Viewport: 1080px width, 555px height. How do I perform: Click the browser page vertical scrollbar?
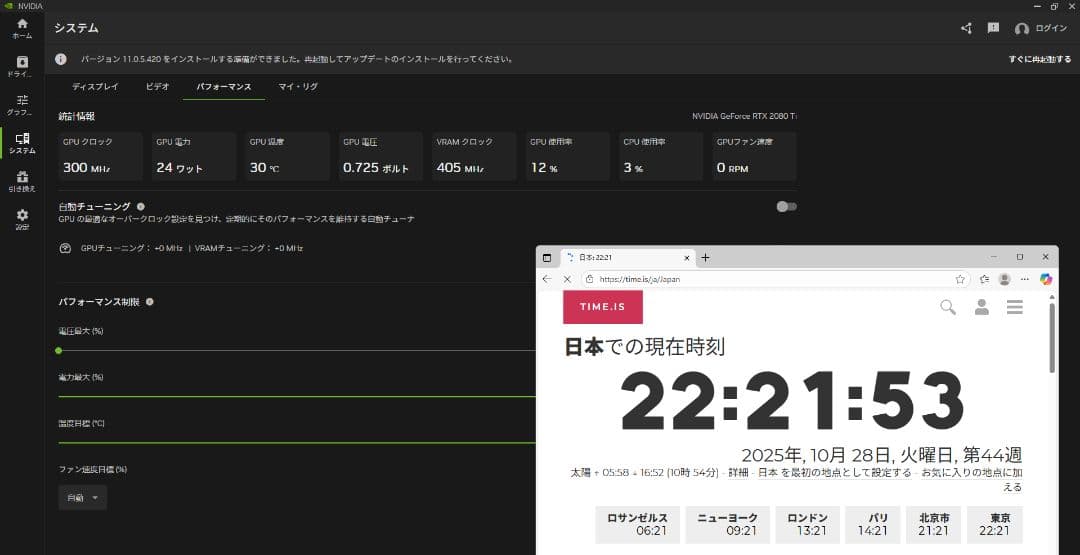point(1052,339)
